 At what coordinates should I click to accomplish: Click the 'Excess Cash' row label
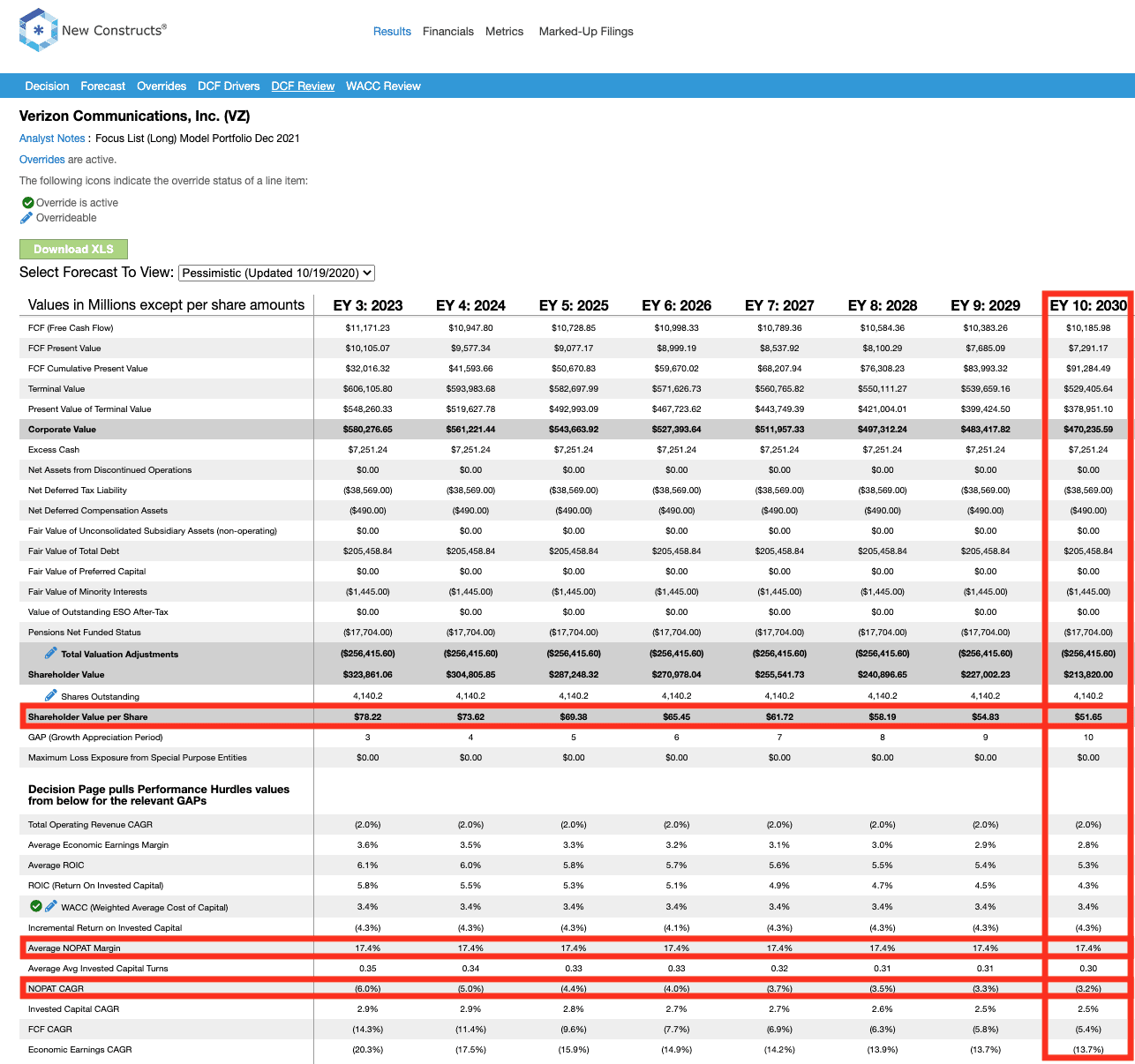(x=54, y=449)
